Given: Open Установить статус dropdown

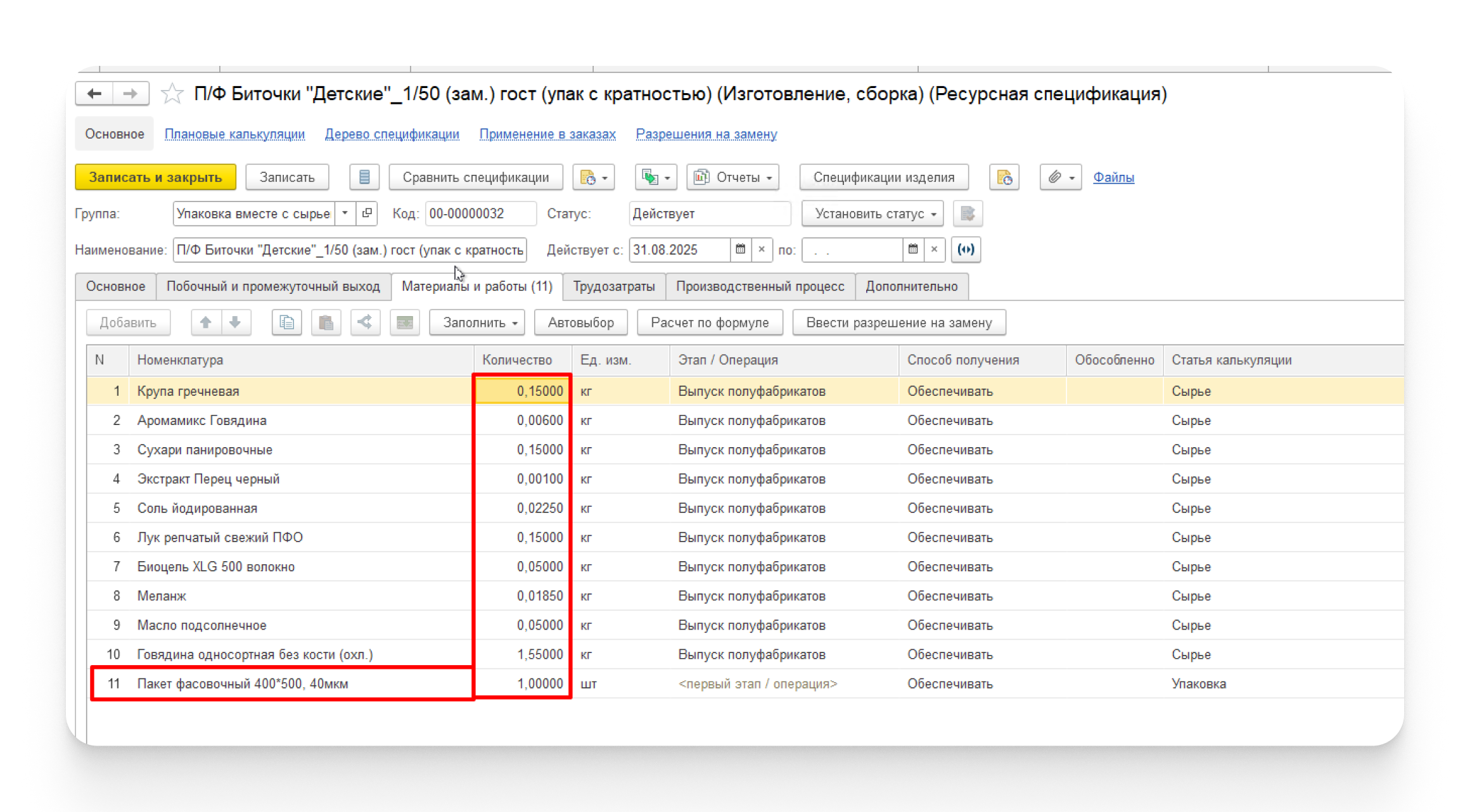Looking at the screenshot, I should pyautogui.click(x=872, y=213).
